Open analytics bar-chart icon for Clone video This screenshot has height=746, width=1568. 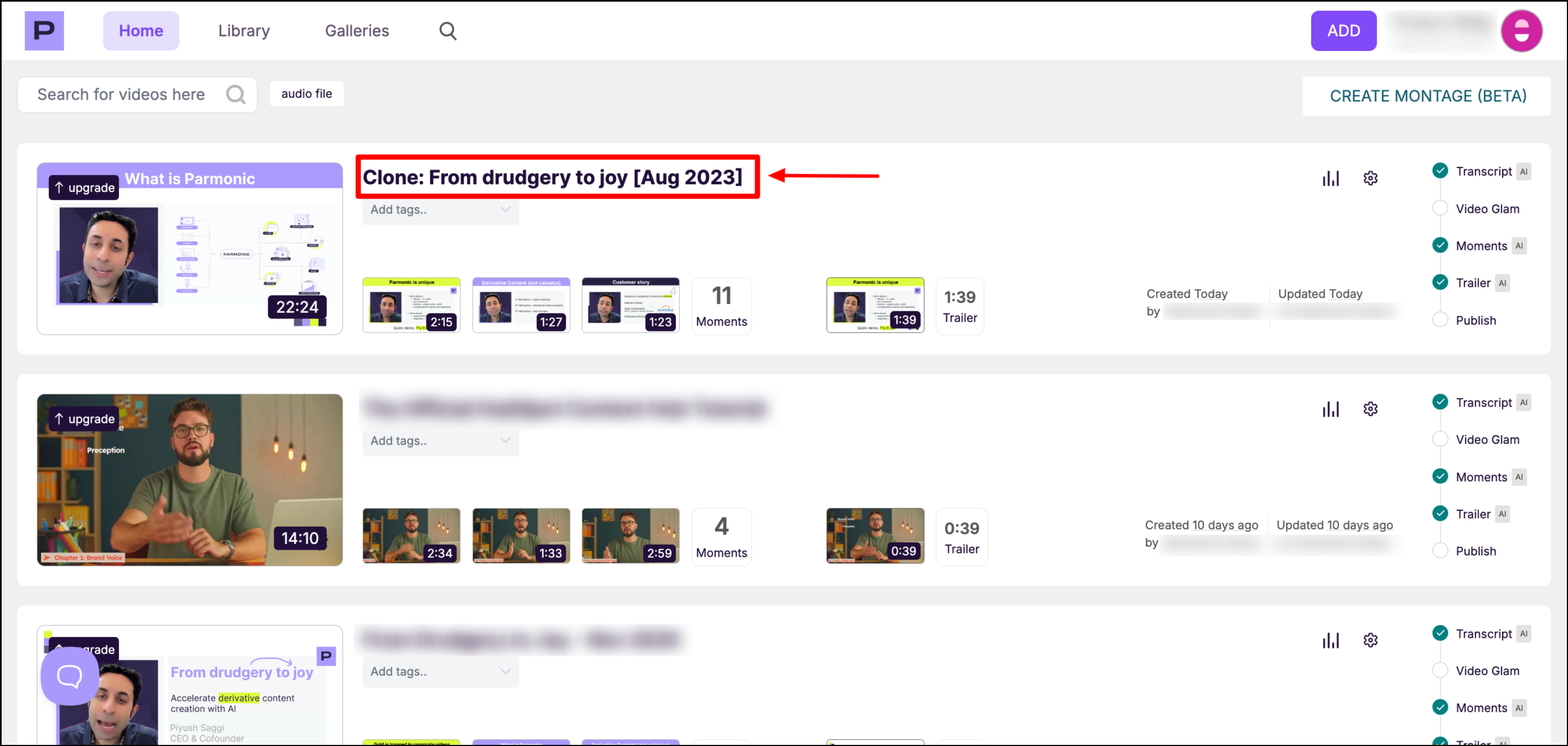[1331, 178]
